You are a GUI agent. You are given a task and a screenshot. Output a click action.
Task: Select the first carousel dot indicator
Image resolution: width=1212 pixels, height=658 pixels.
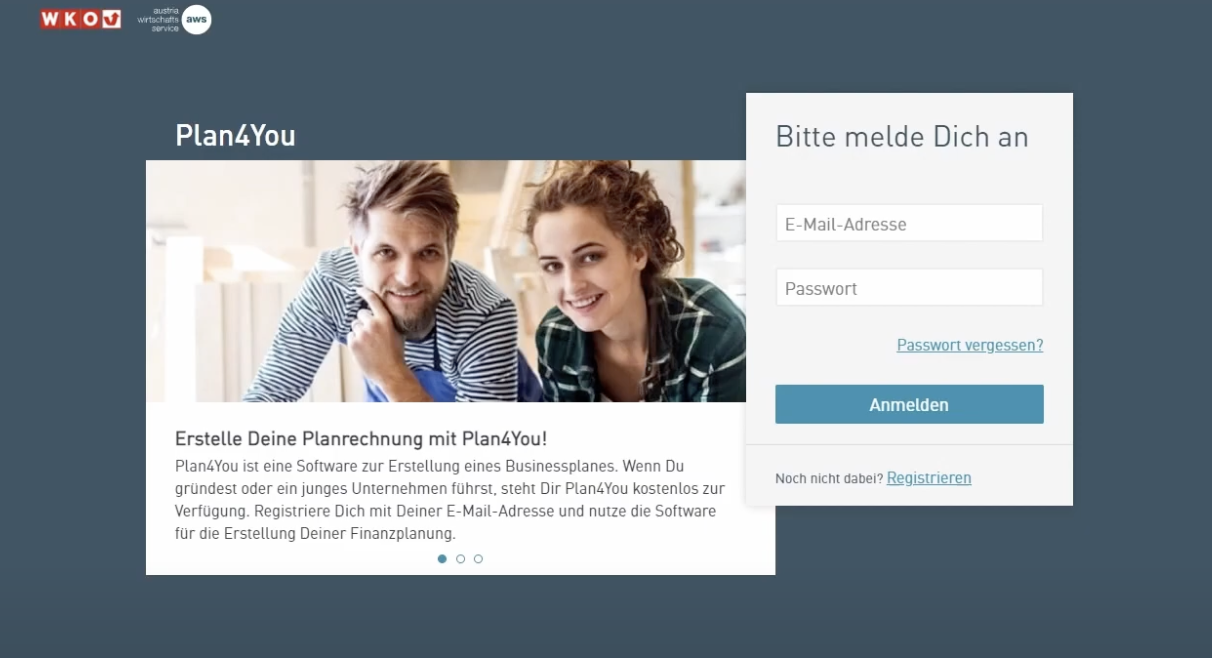pyautogui.click(x=442, y=559)
